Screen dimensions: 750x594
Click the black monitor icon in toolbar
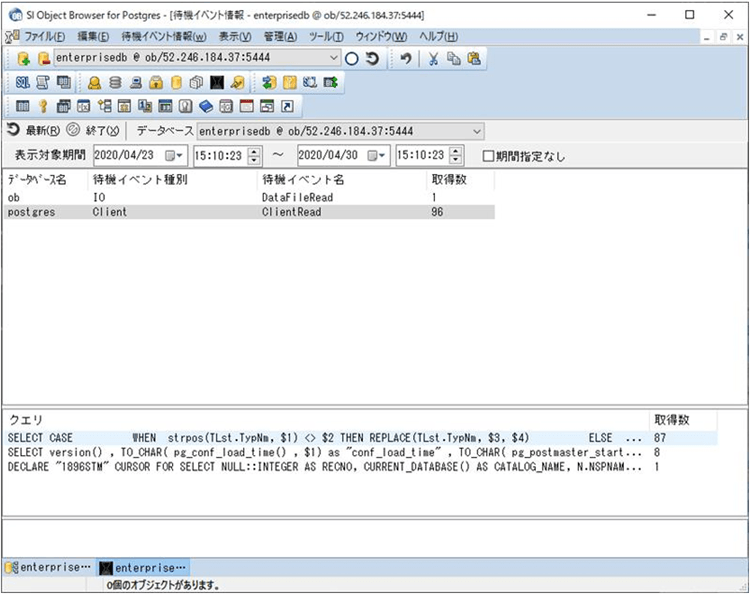[x=216, y=83]
